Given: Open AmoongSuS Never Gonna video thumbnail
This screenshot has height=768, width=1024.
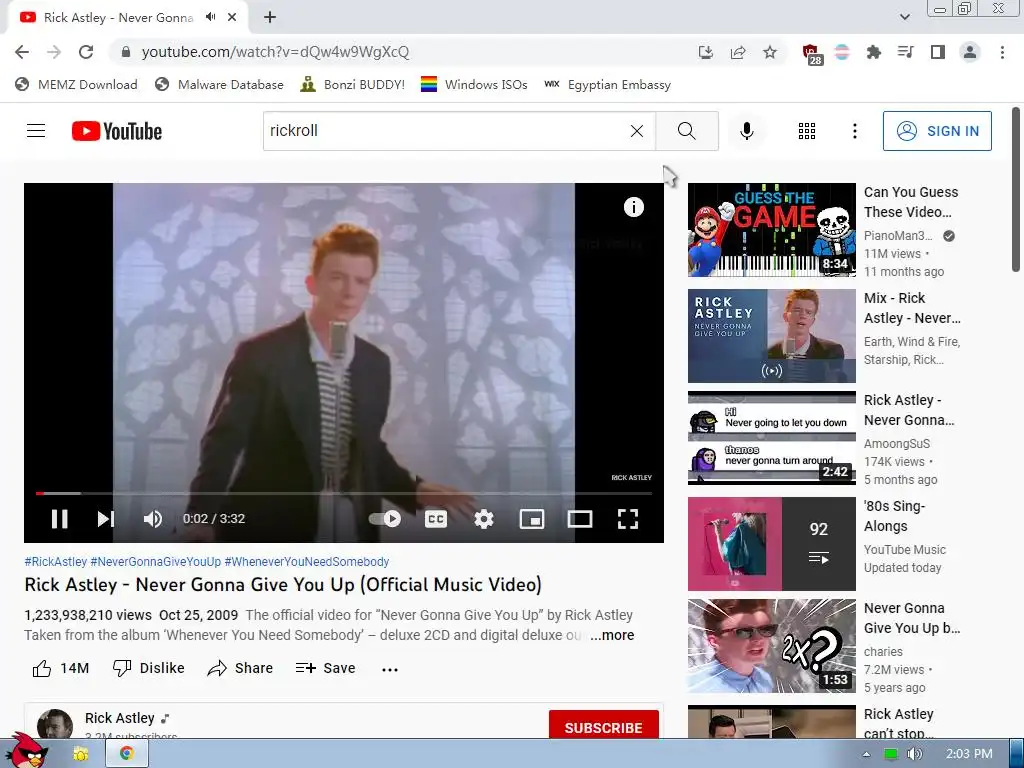Looking at the screenshot, I should pyautogui.click(x=771, y=438).
